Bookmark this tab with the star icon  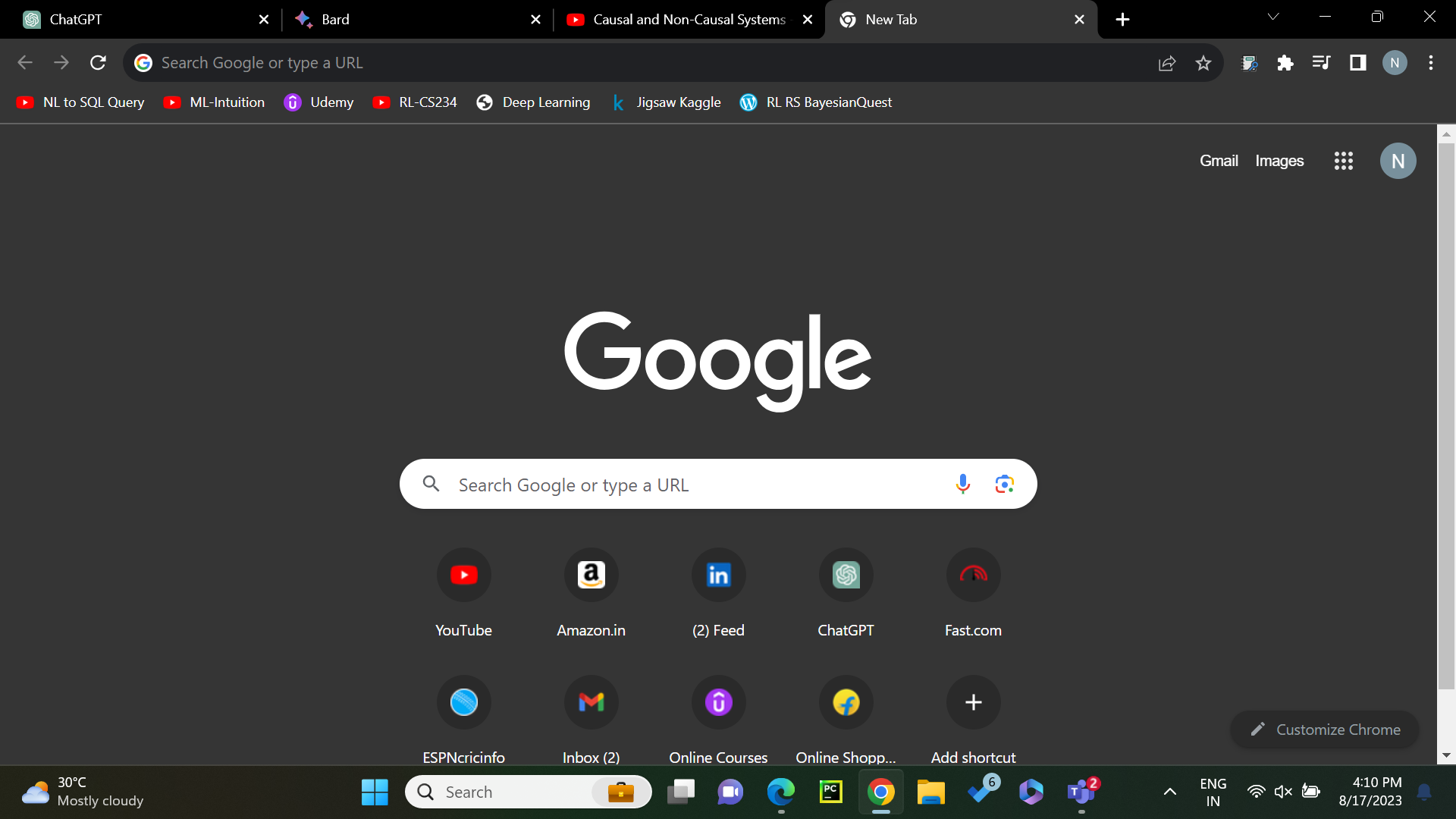pyautogui.click(x=1203, y=63)
